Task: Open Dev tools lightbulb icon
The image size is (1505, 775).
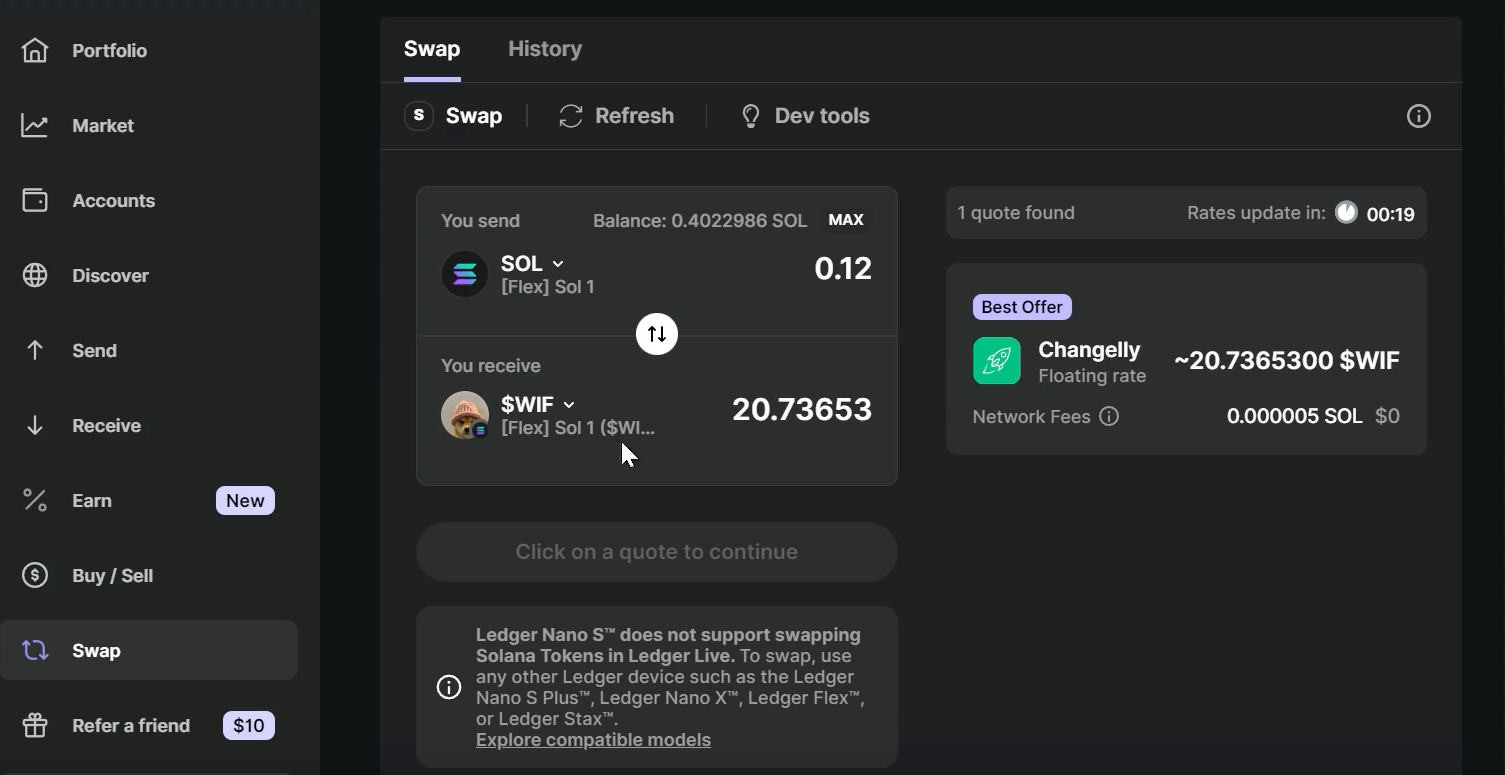Action: click(750, 116)
